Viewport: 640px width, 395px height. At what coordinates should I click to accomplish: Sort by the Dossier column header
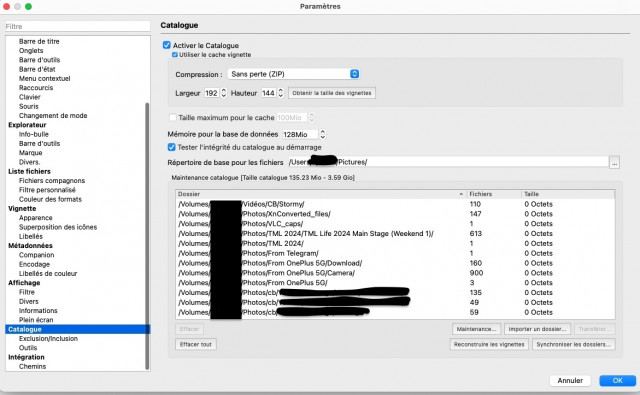pos(321,194)
